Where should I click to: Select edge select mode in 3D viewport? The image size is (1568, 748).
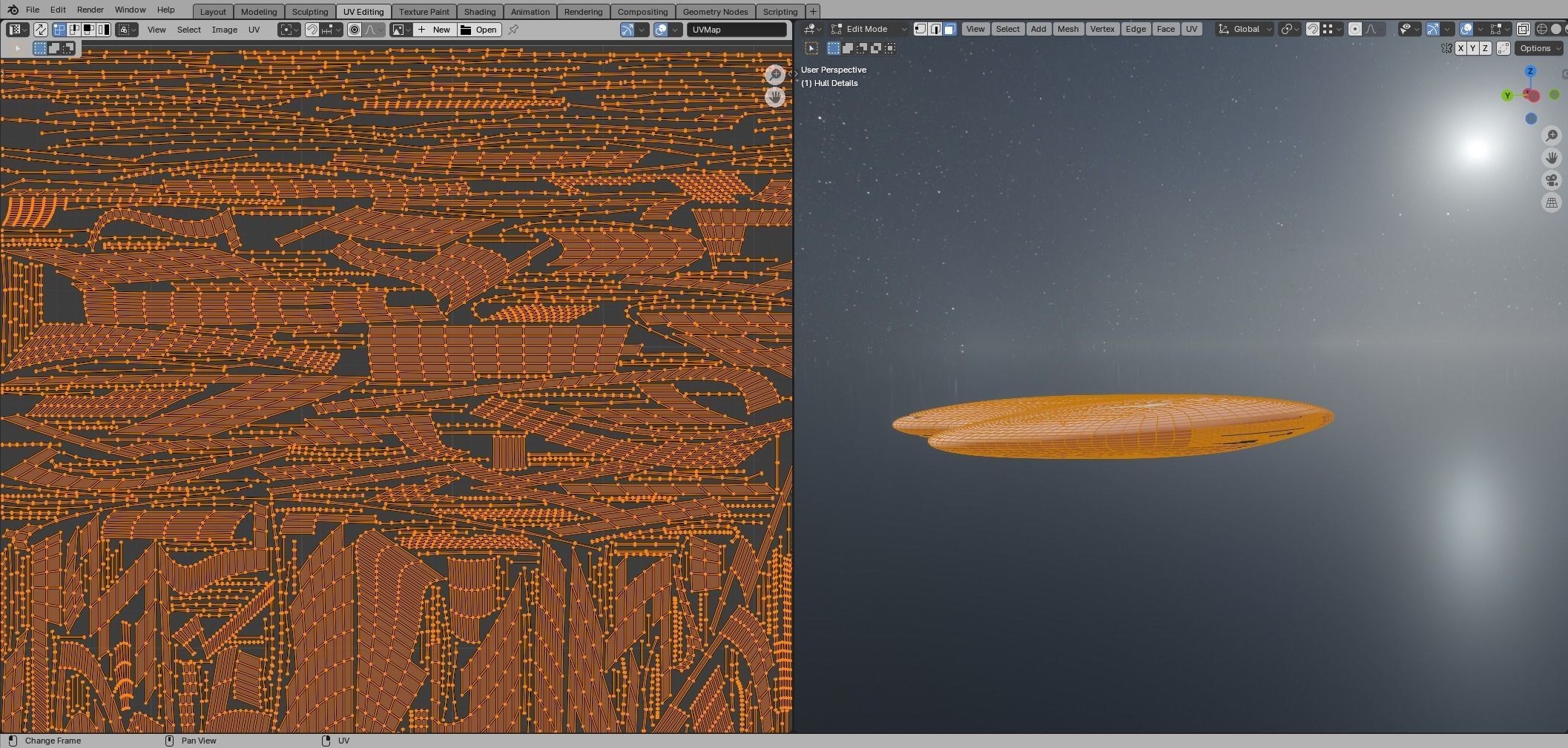coord(935,29)
